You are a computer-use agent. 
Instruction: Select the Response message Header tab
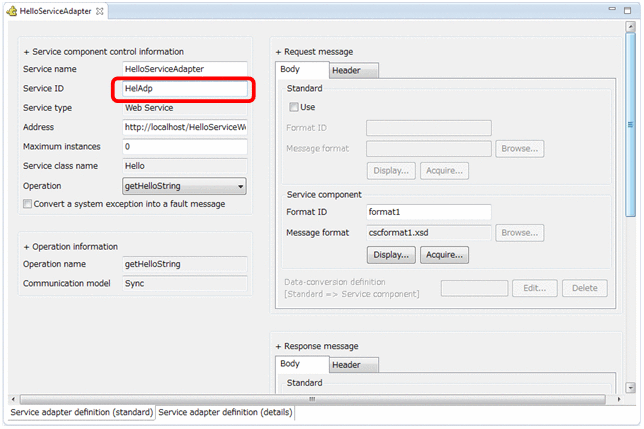tap(347, 365)
